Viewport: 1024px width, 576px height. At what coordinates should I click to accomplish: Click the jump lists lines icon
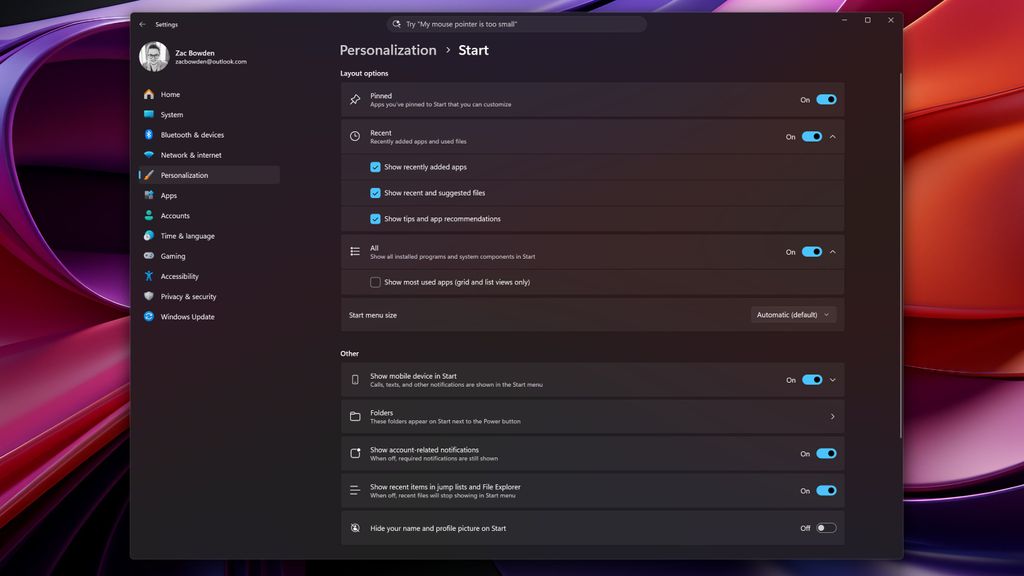tap(355, 490)
